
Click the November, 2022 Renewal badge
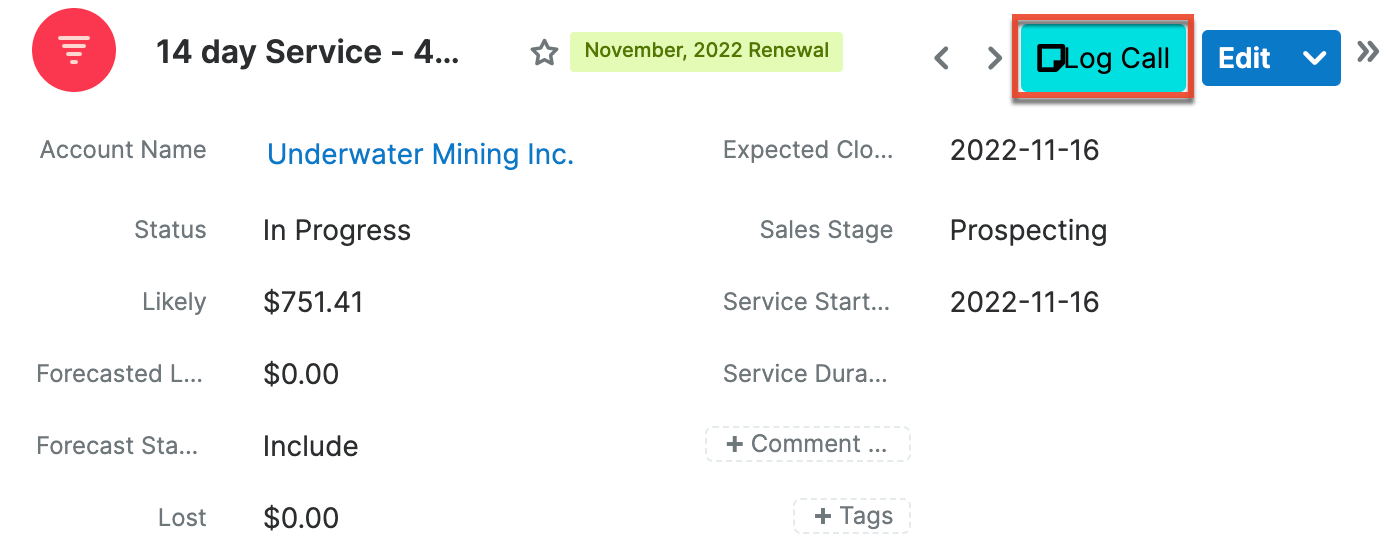pos(706,50)
